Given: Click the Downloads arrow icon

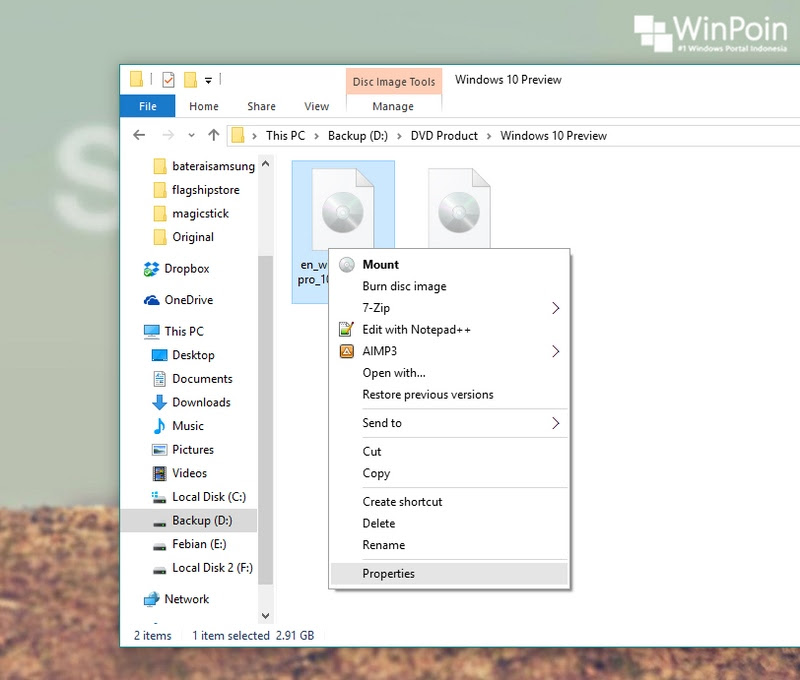Looking at the screenshot, I should pyautogui.click(x=160, y=402).
